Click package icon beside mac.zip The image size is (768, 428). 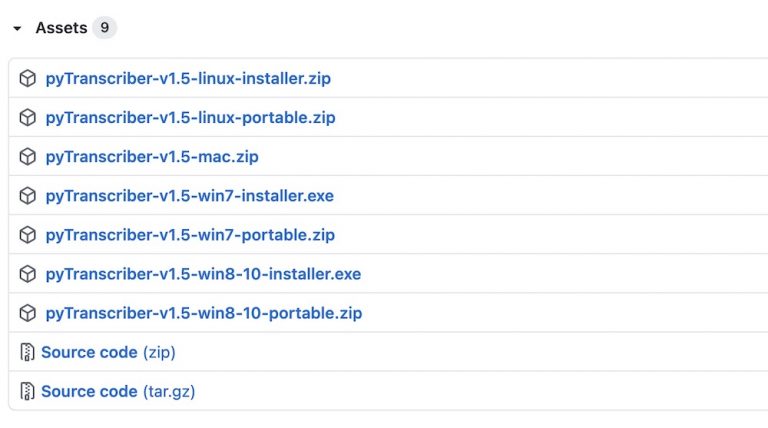click(x=28, y=156)
